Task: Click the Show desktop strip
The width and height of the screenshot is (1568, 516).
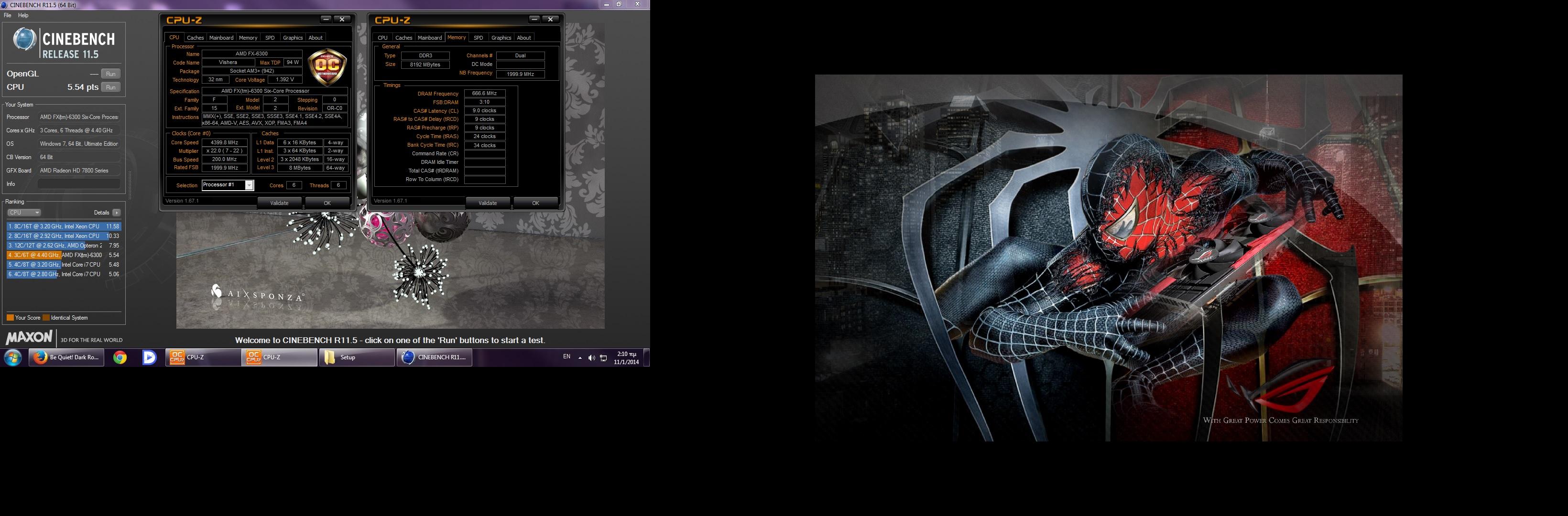Action: [x=647, y=357]
